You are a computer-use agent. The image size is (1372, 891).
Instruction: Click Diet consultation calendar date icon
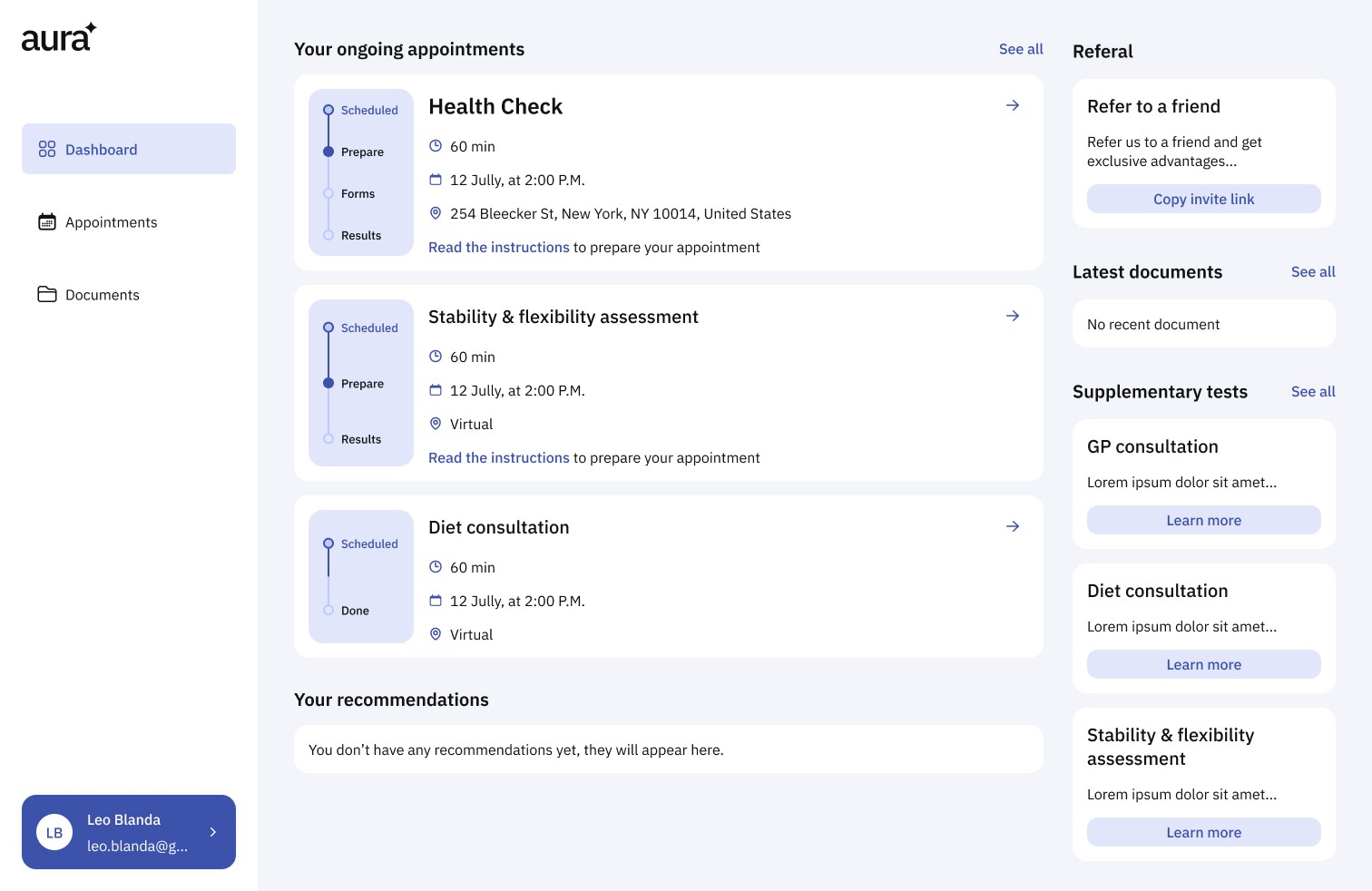click(436, 601)
